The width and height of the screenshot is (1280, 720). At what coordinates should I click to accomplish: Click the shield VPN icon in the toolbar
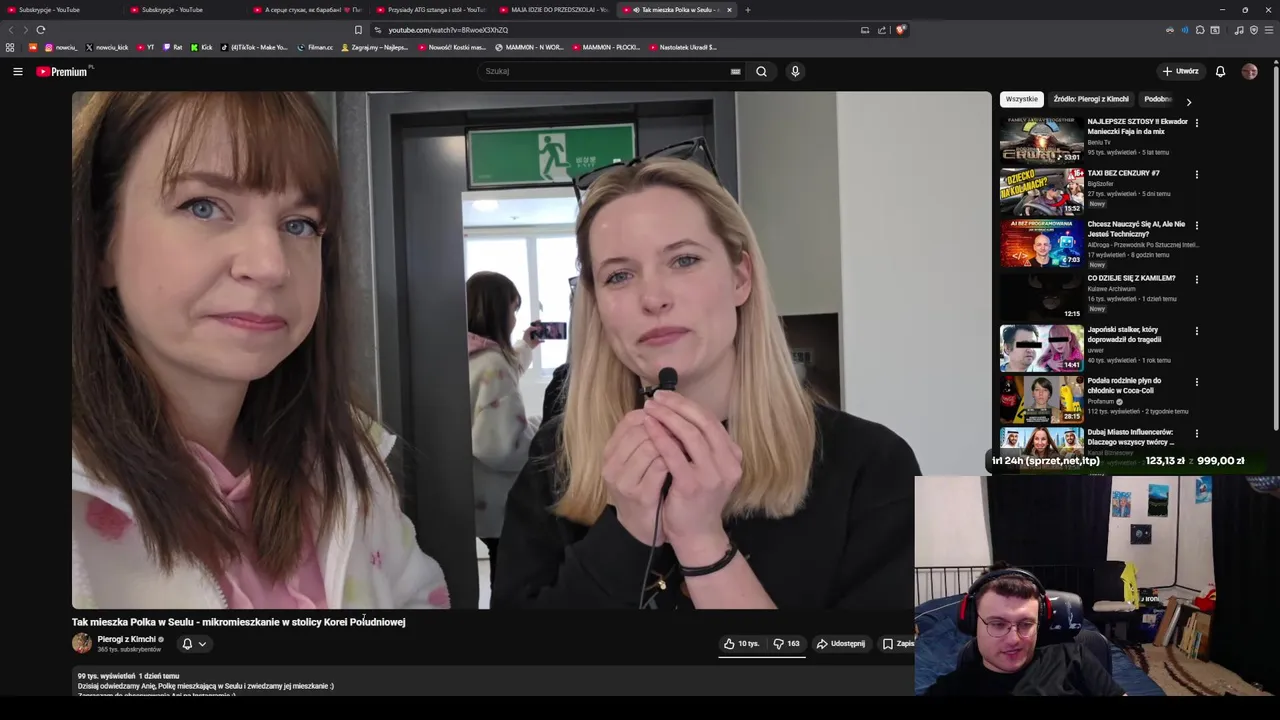(1254, 30)
